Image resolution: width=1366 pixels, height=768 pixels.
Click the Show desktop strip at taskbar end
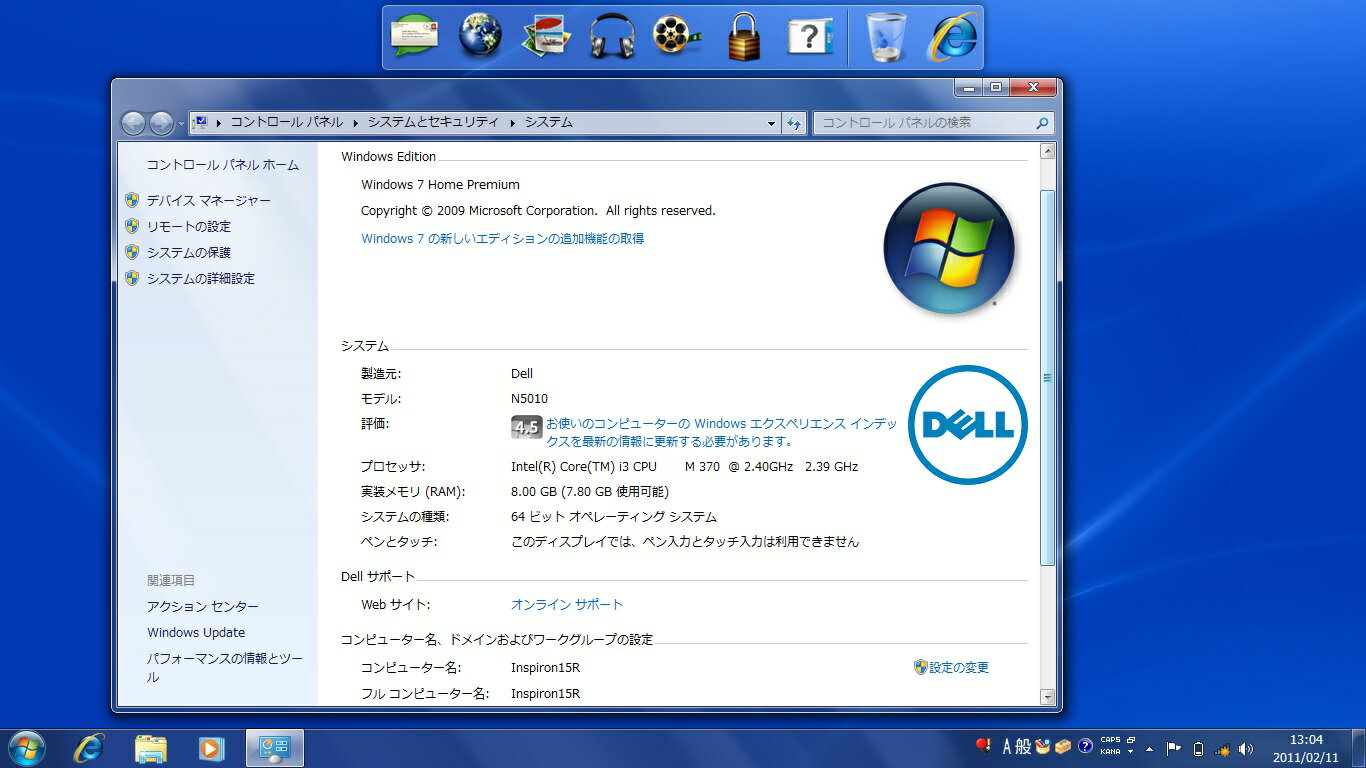1358,748
